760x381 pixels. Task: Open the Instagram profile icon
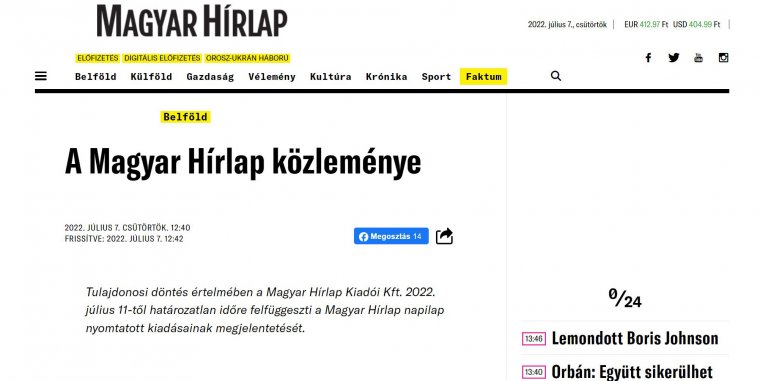click(723, 58)
